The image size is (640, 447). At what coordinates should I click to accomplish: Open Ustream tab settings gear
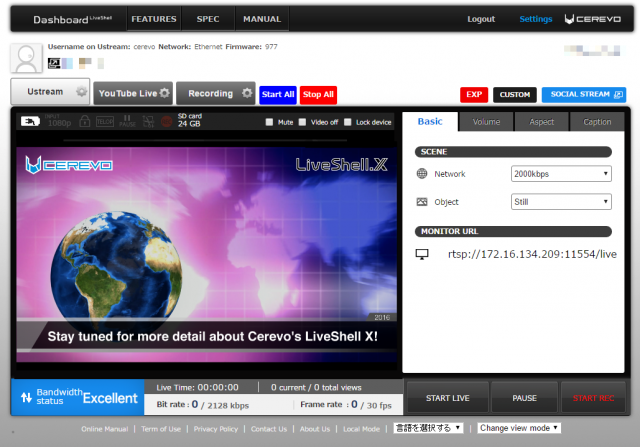pos(81,91)
